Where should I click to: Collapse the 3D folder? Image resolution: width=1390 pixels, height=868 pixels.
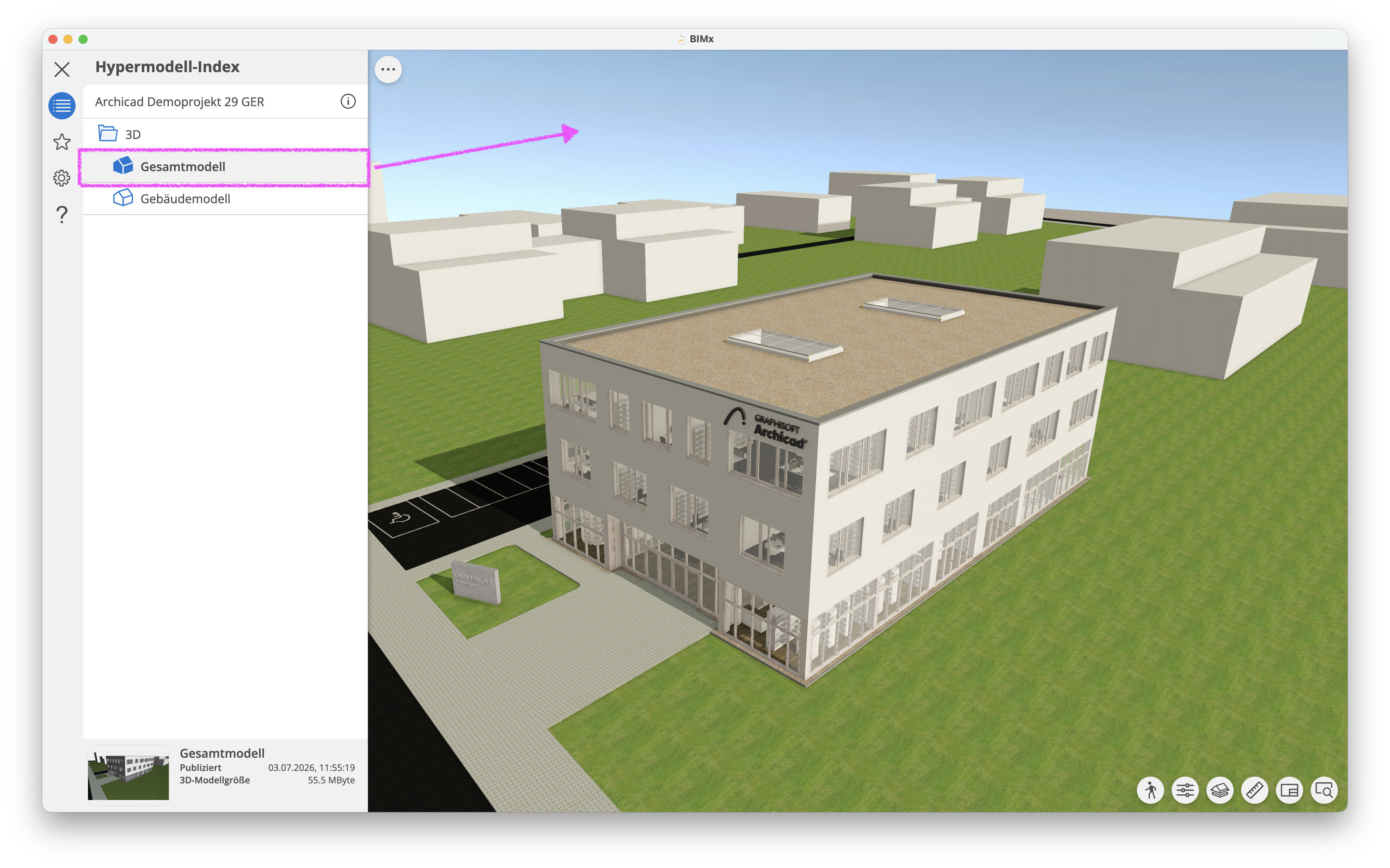pos(225,134)
